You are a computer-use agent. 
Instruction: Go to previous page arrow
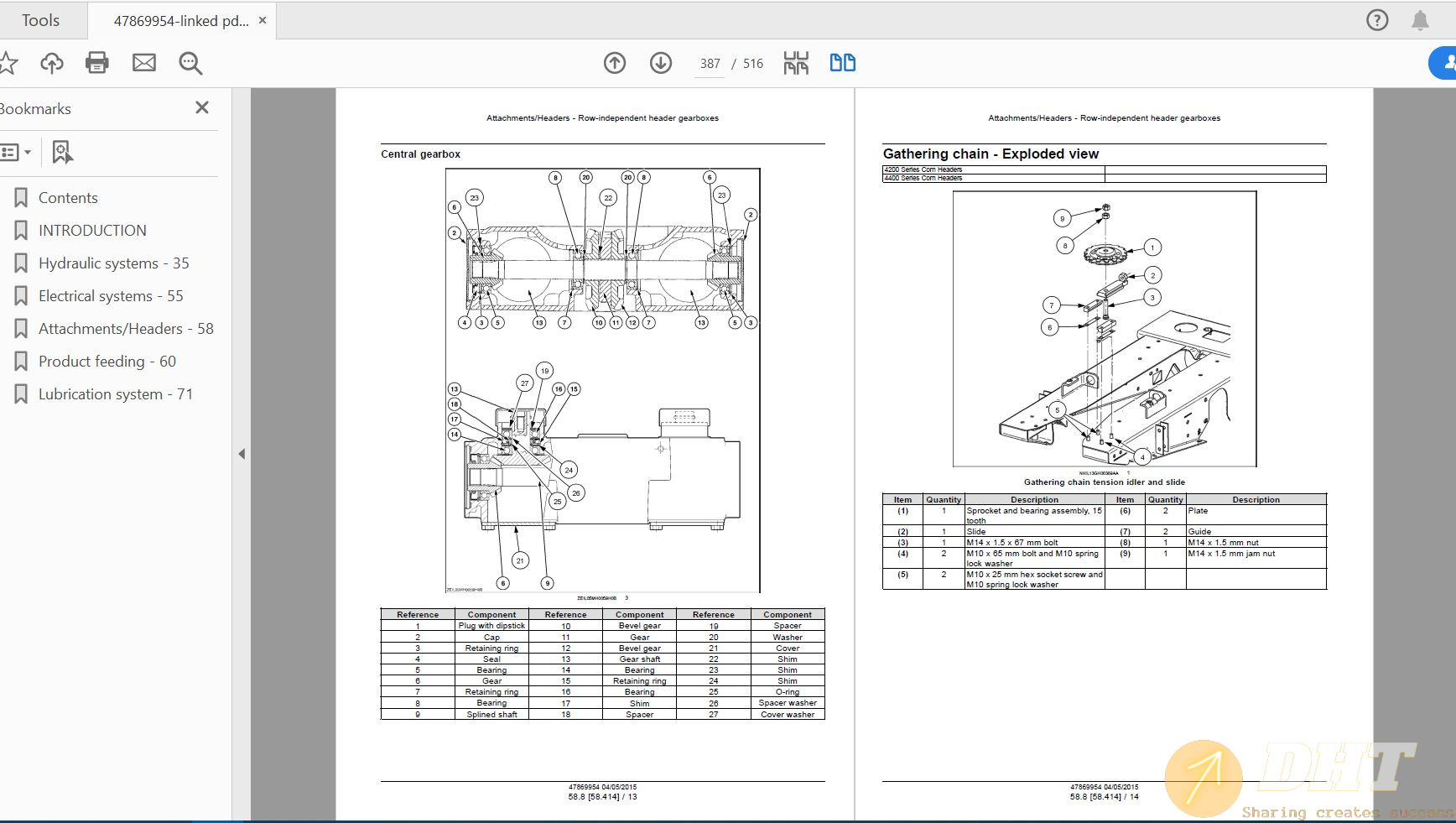click(615, 63)
